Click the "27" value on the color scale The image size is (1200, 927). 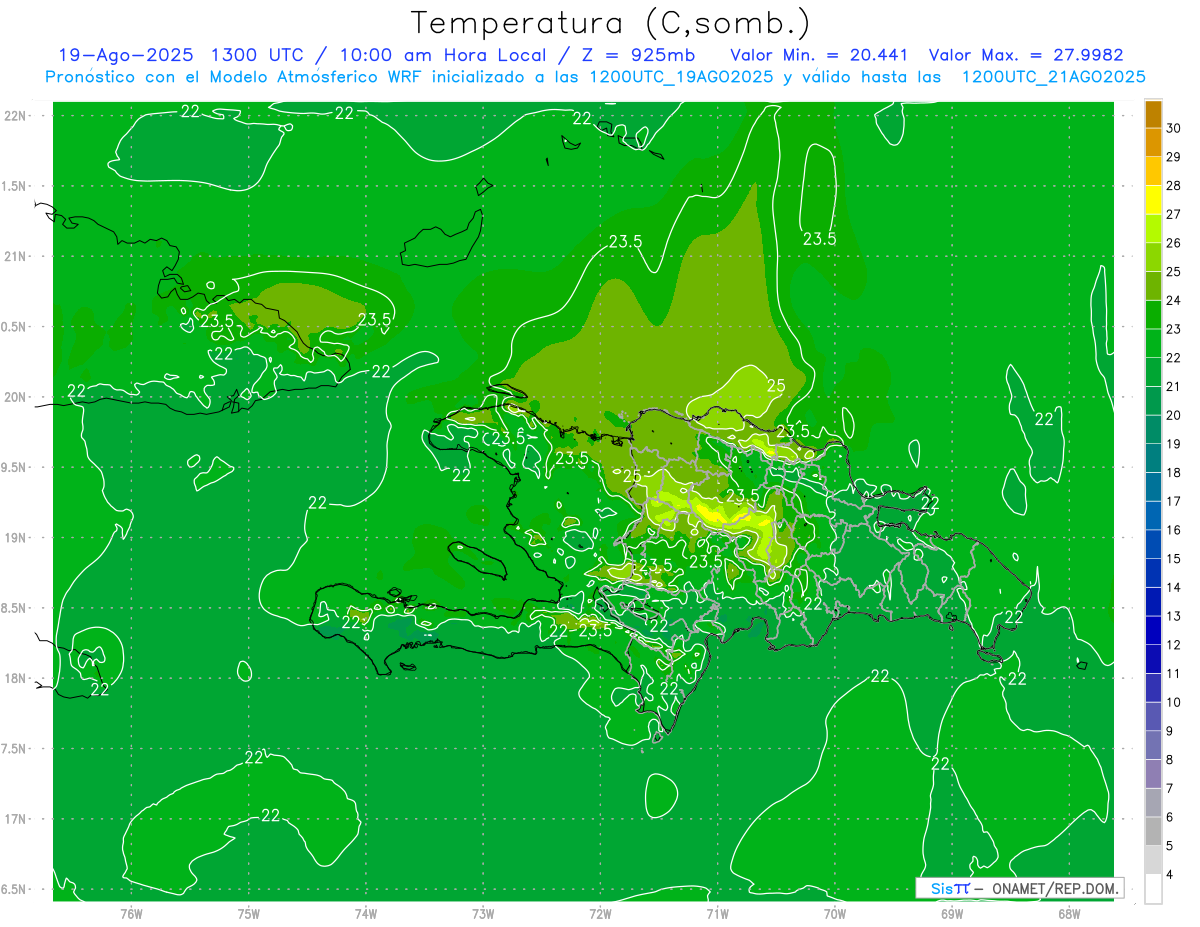pos(1174,214)
